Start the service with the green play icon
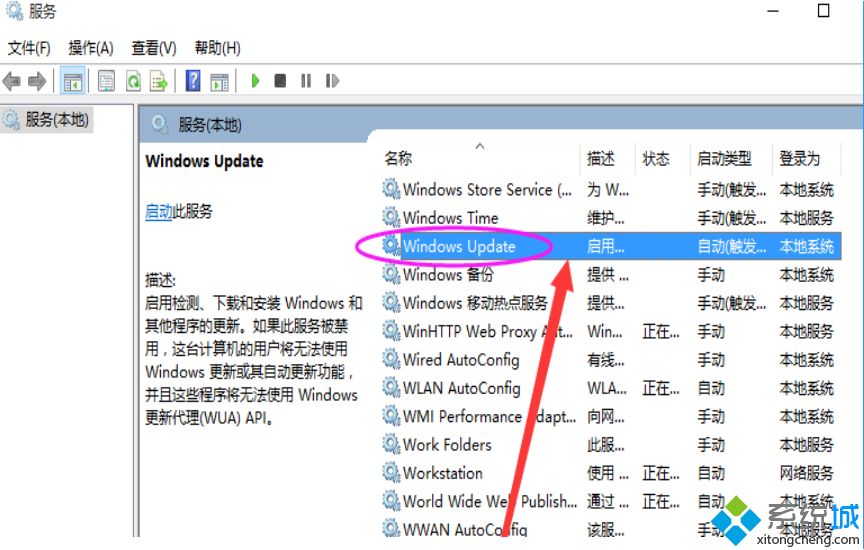The width and height of the screenshot is (864, 550). [x=255, y=81]
